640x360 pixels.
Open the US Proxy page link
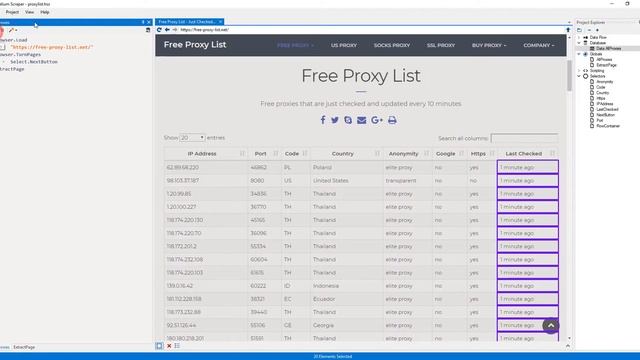tap(344, 45)
